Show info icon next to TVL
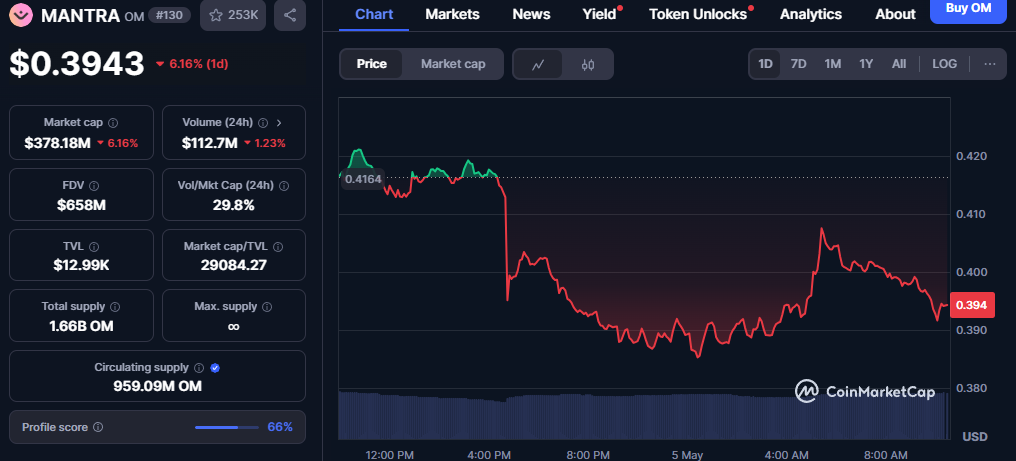Image resolution: width=1016 pixels, height=461 pixels. tap(94, 246)
